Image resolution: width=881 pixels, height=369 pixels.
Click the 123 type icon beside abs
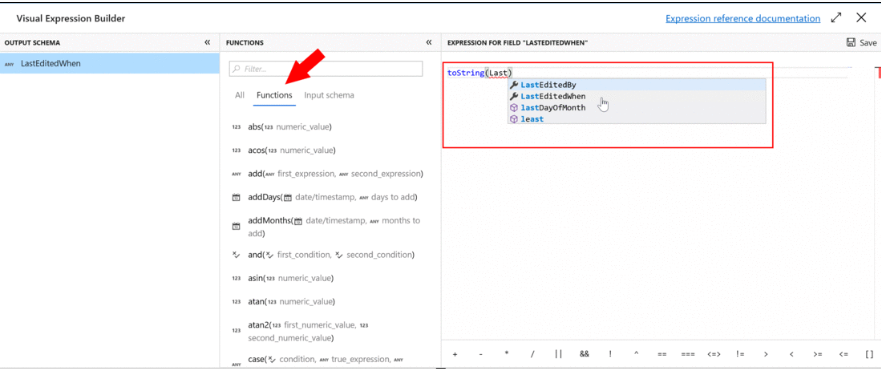coord(236,127)
